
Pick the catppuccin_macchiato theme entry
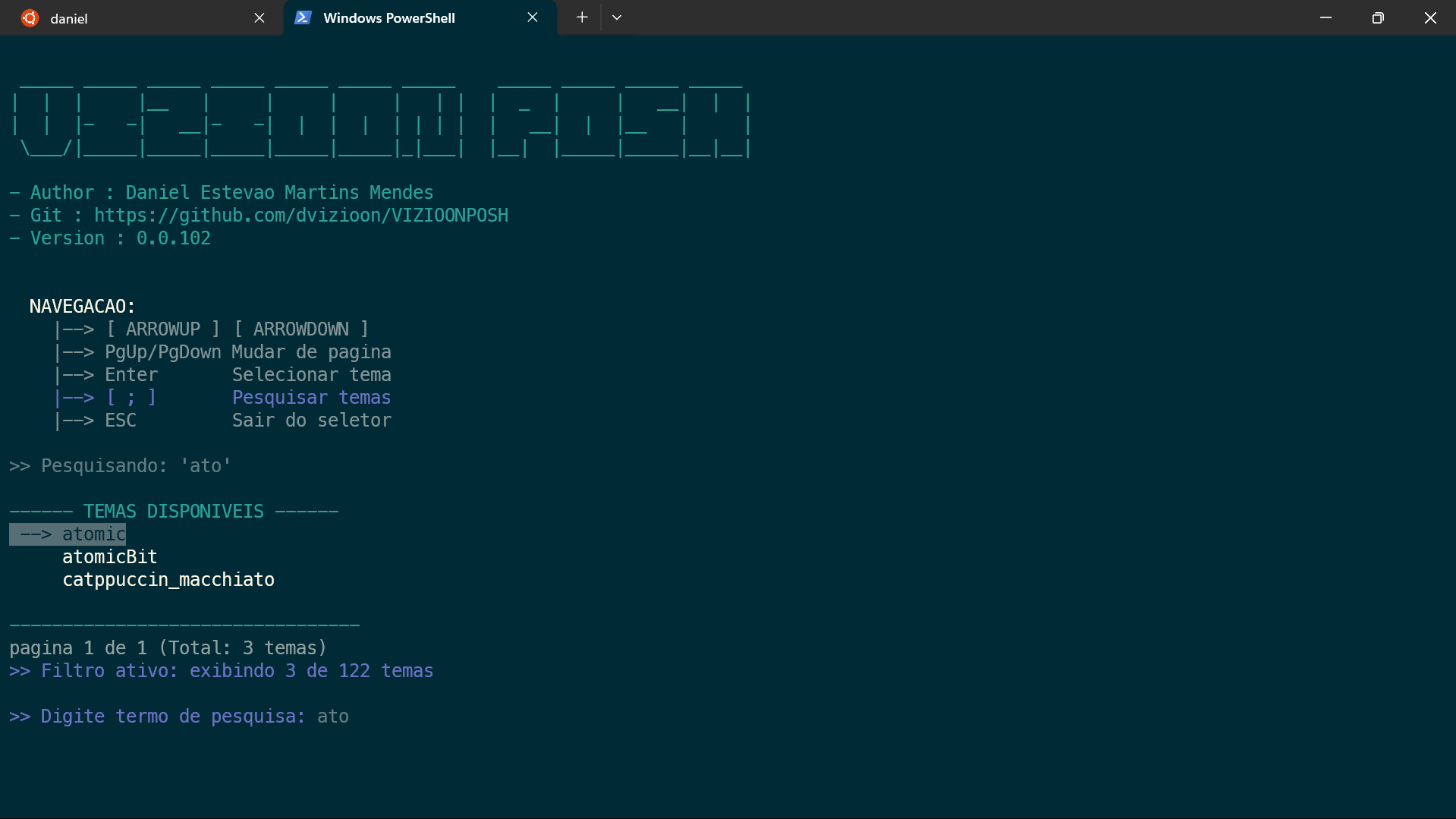[168, 580]
